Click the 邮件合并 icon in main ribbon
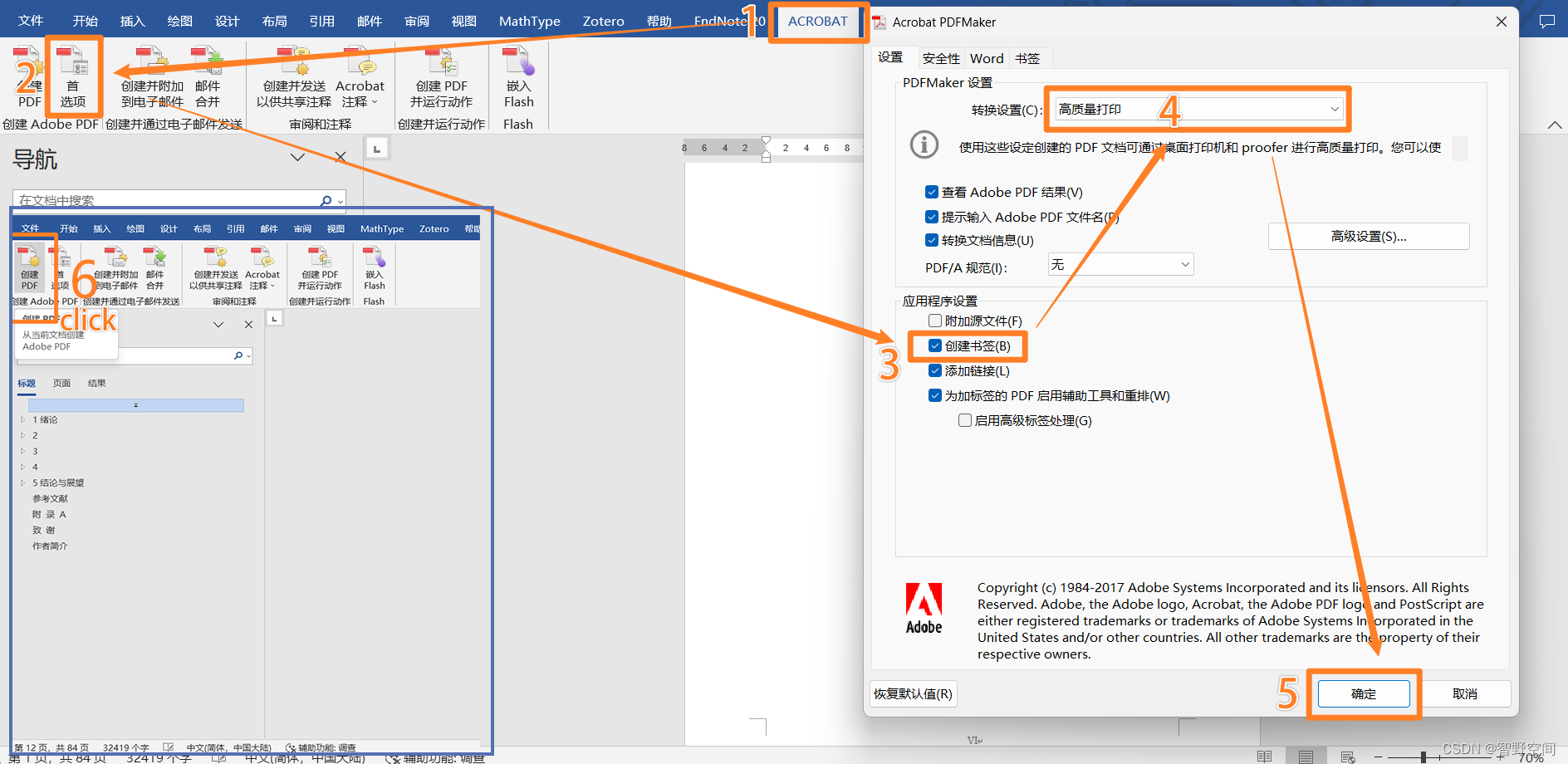This screenshot has height=764, width=1568. (x=208, y=76)
